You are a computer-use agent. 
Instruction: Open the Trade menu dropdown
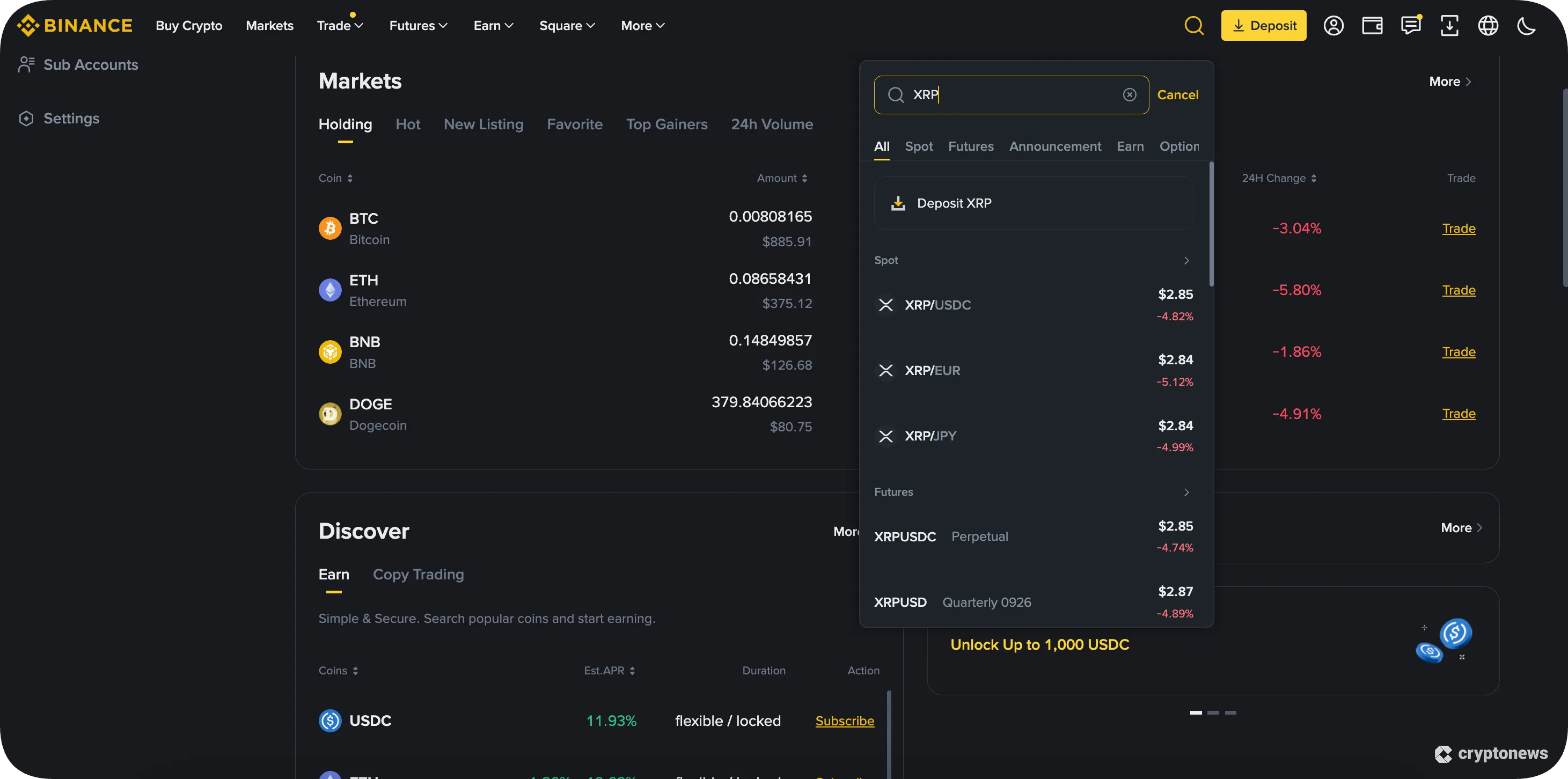[x=340, y=26]
